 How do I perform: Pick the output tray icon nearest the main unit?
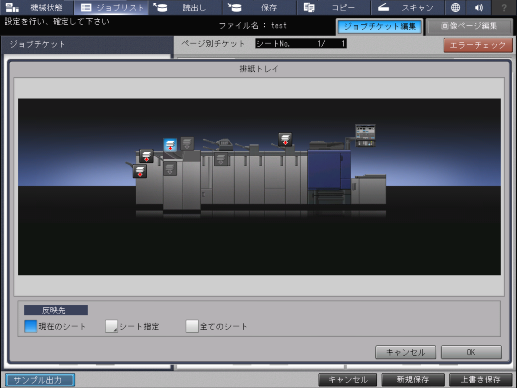285,139
